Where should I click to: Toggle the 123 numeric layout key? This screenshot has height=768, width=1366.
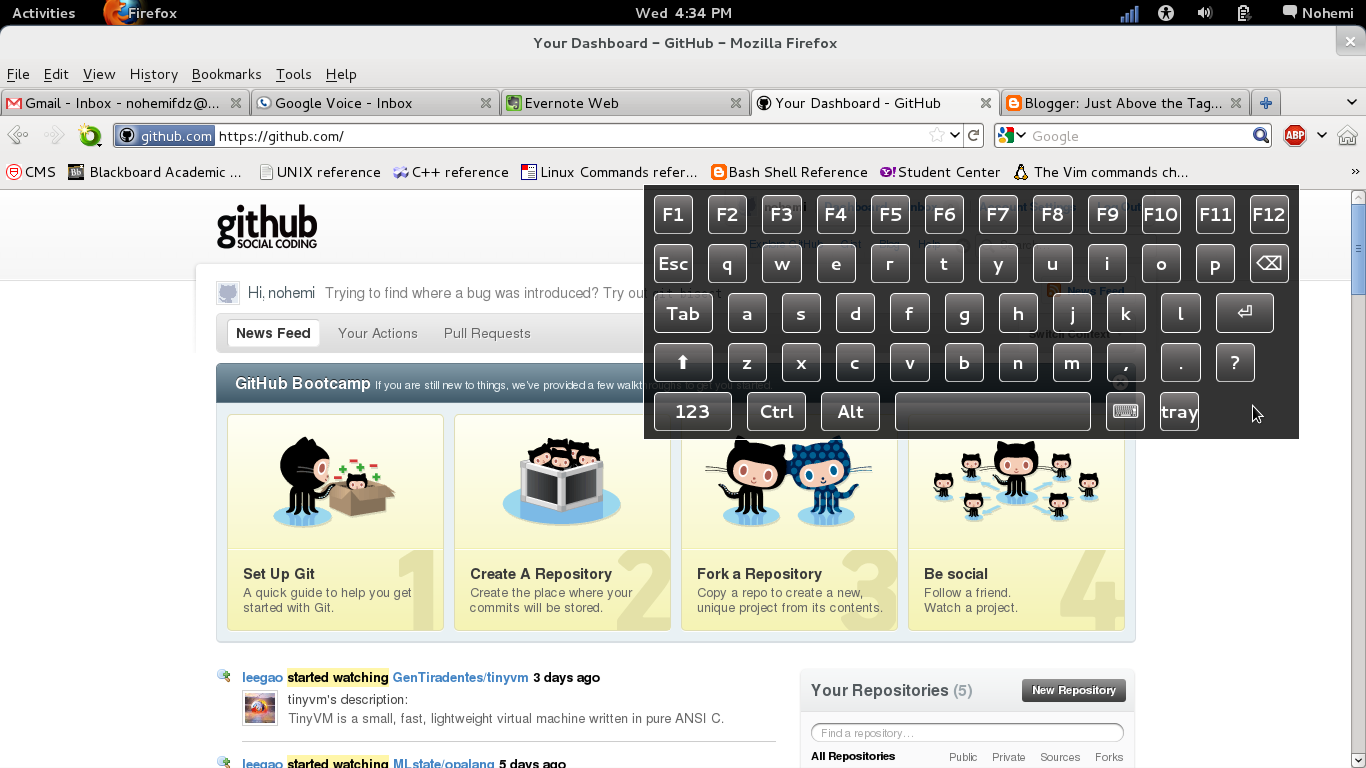[x=692, y=411]
